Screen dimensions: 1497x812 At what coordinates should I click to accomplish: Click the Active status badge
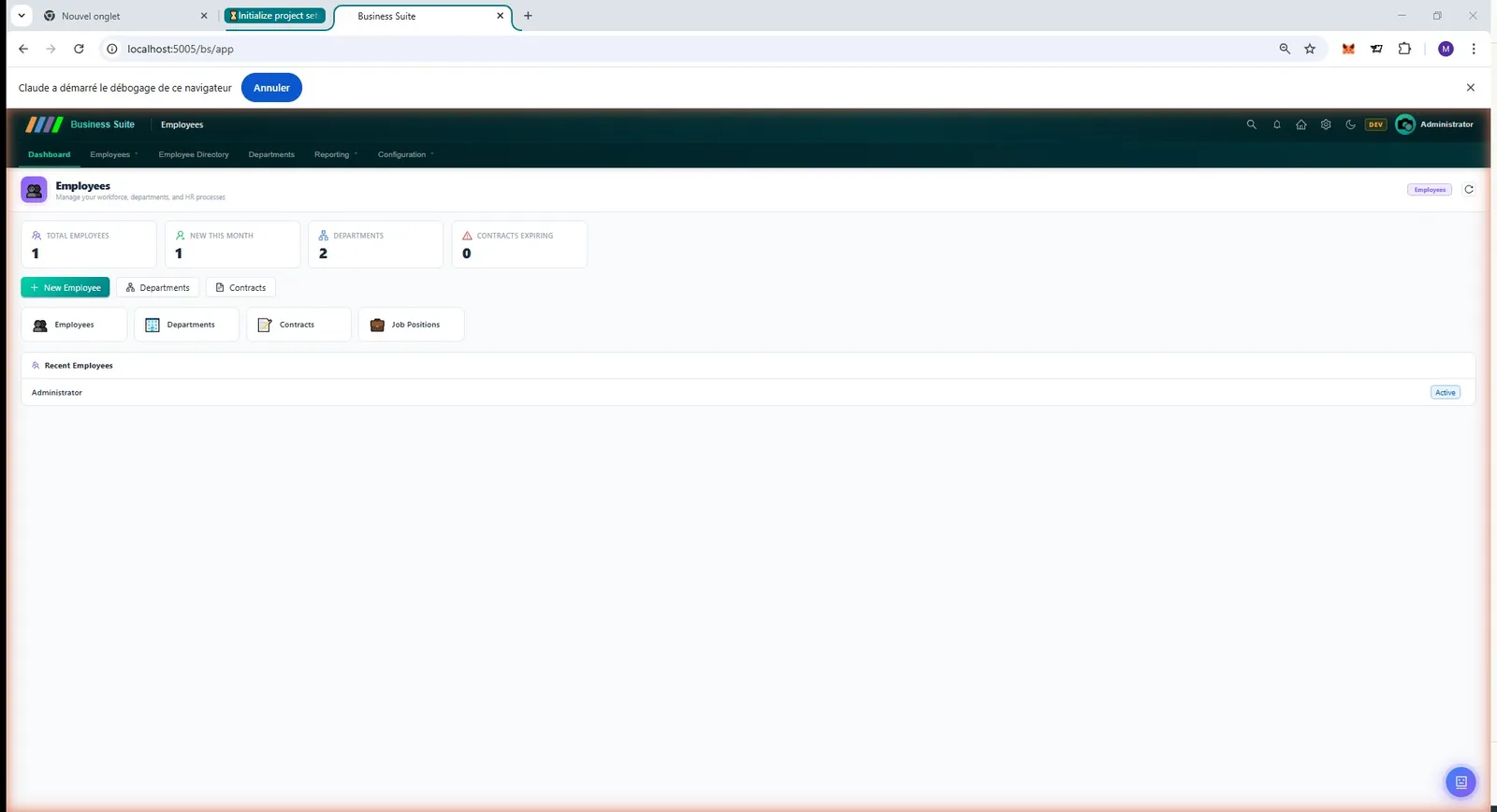(x=1446, y=392)
